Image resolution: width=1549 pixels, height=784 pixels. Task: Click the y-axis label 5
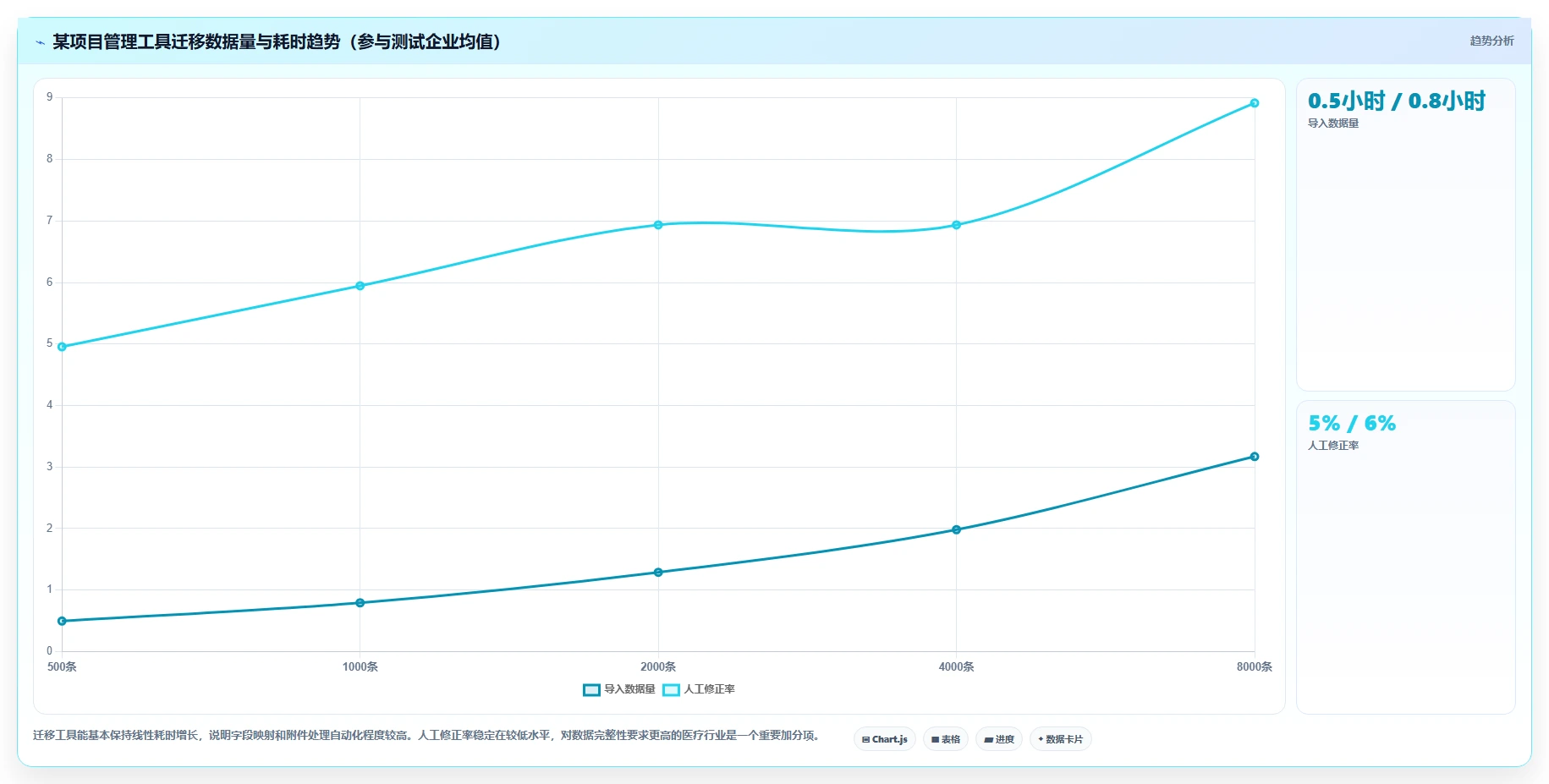(x=50, y=343)
